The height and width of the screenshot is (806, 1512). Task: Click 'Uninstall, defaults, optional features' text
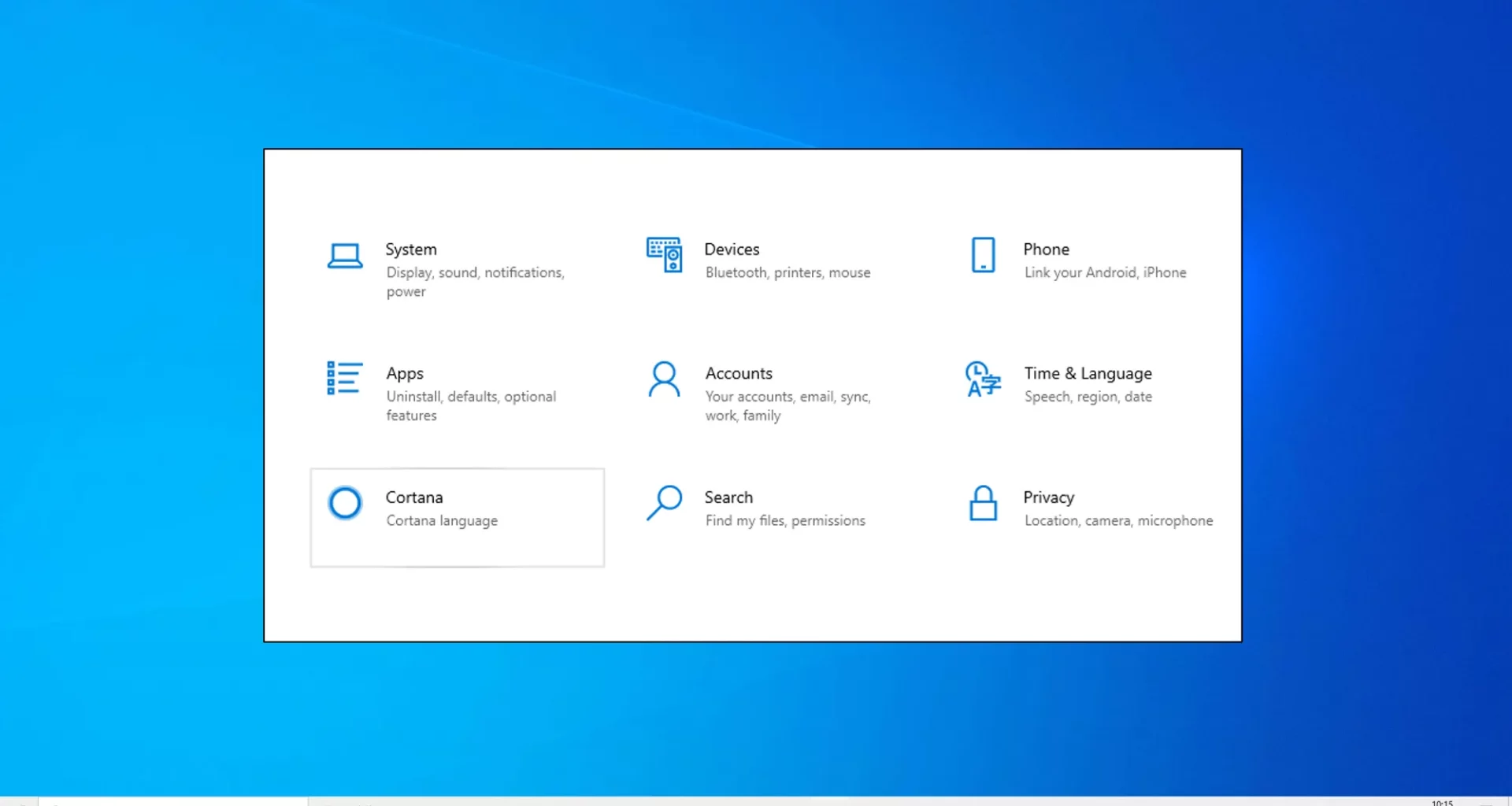click(x=471, y=406)
